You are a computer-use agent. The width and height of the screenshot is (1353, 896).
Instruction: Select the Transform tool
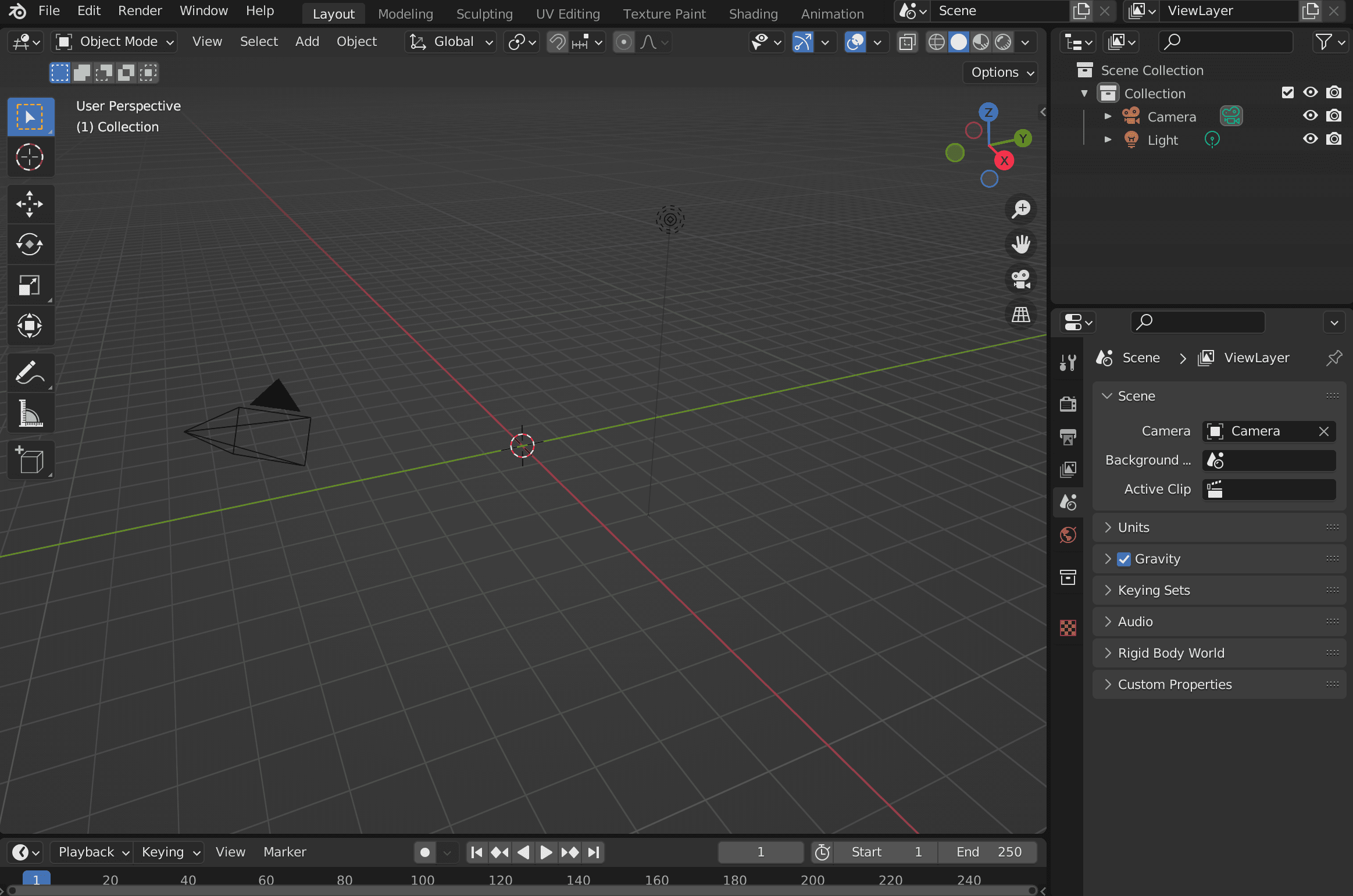[x=30, y=326]
